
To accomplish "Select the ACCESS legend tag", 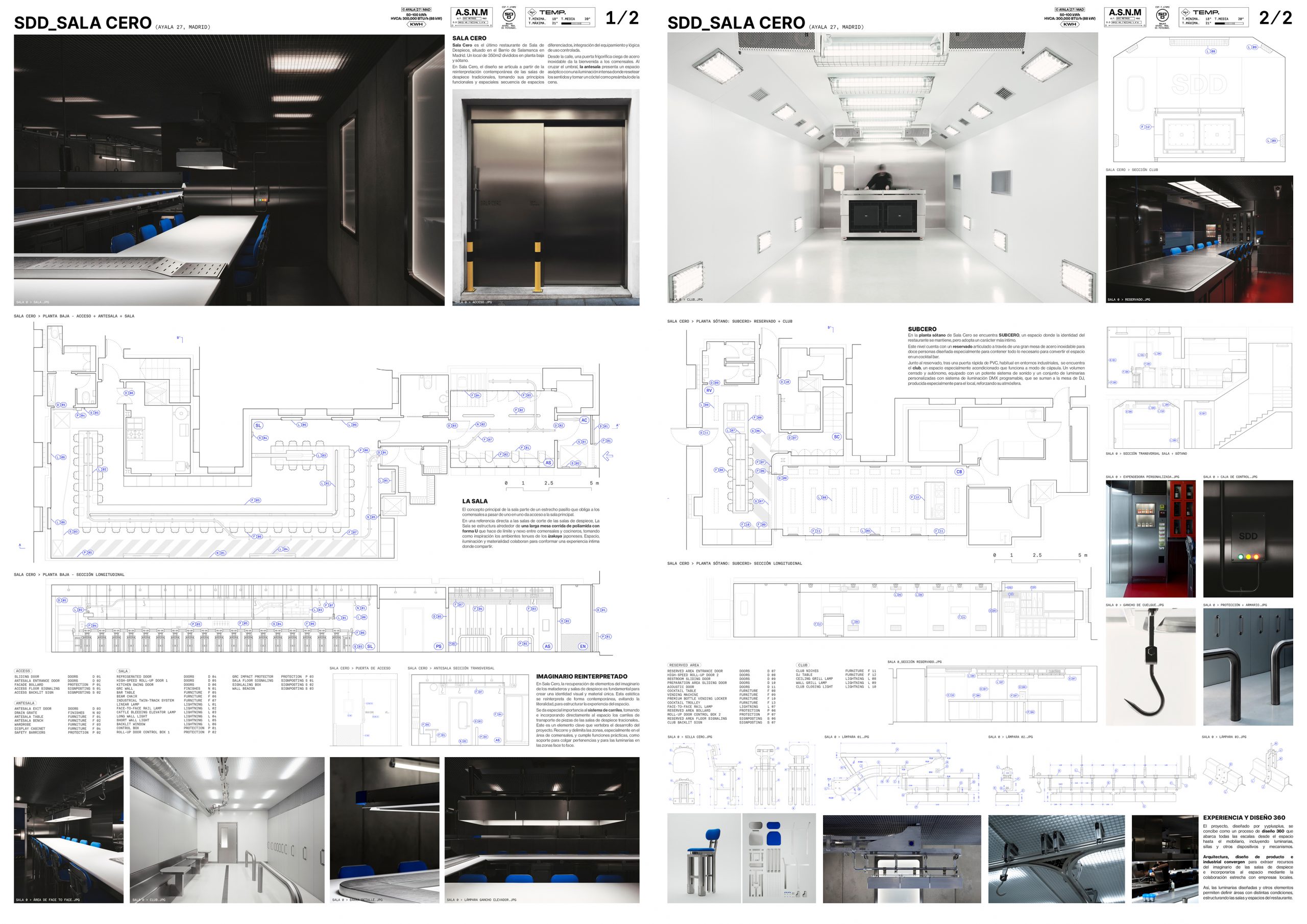I will click(23, 671).
